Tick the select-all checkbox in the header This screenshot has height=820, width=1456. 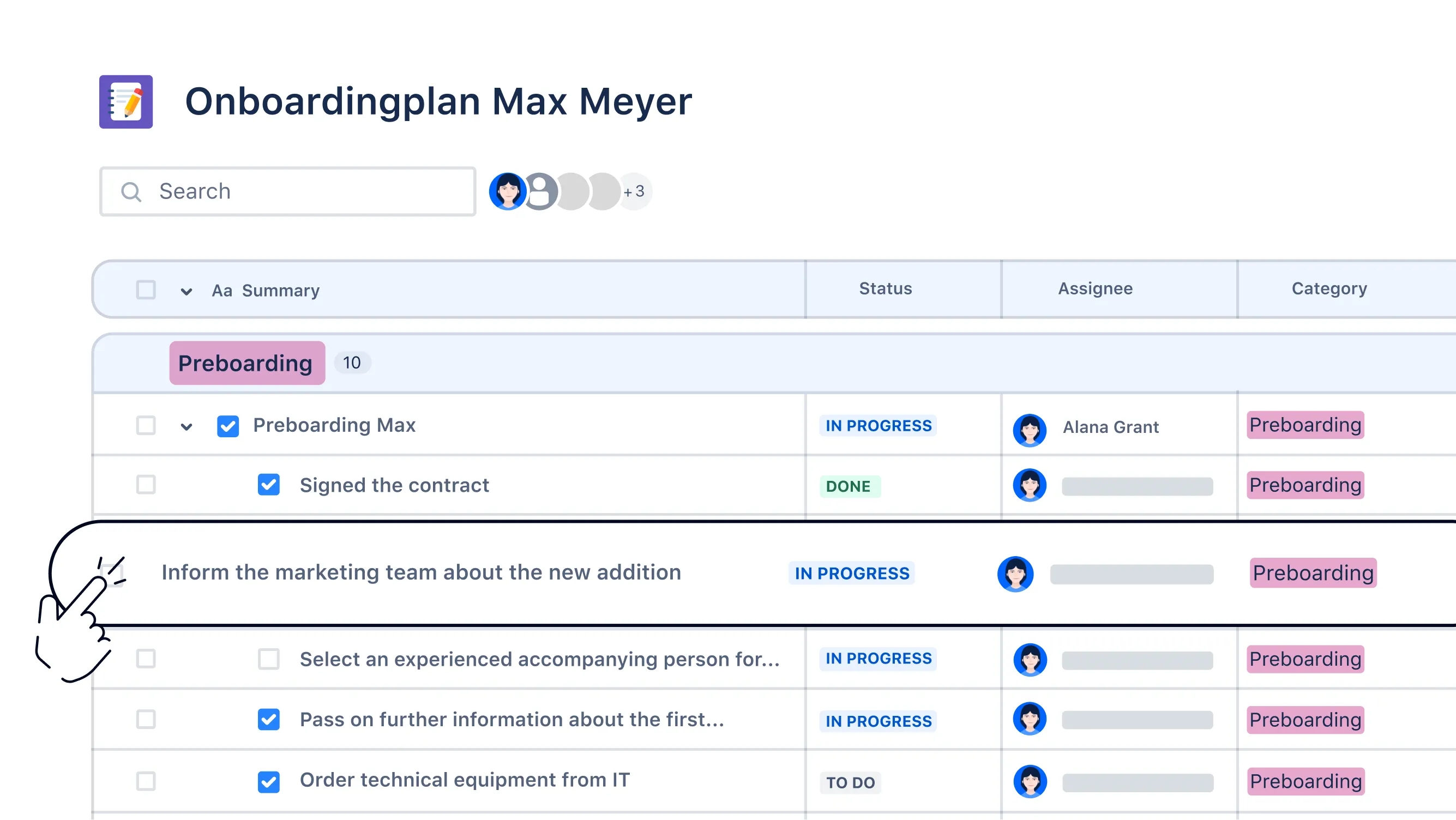146,290
